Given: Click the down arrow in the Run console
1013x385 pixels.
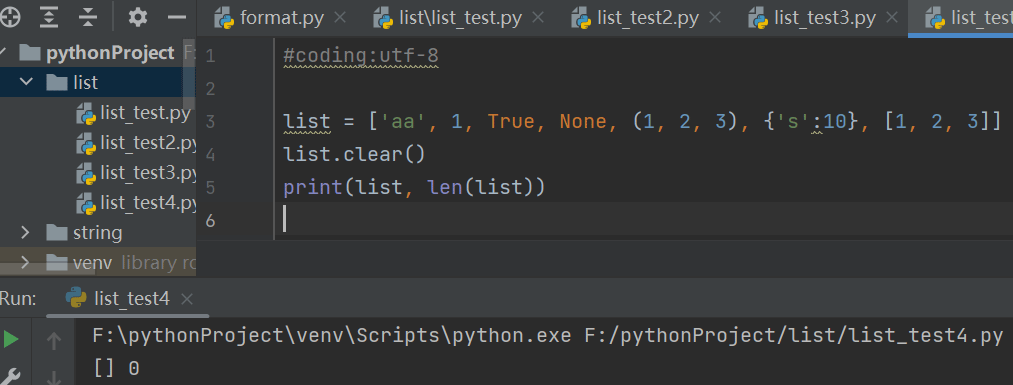Looking at the screenshot, I should click(x=54, y=377).
